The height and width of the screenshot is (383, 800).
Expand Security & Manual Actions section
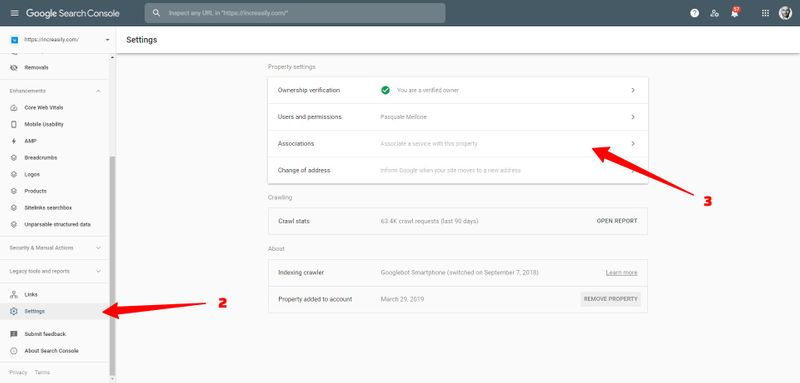coord(98,248)
